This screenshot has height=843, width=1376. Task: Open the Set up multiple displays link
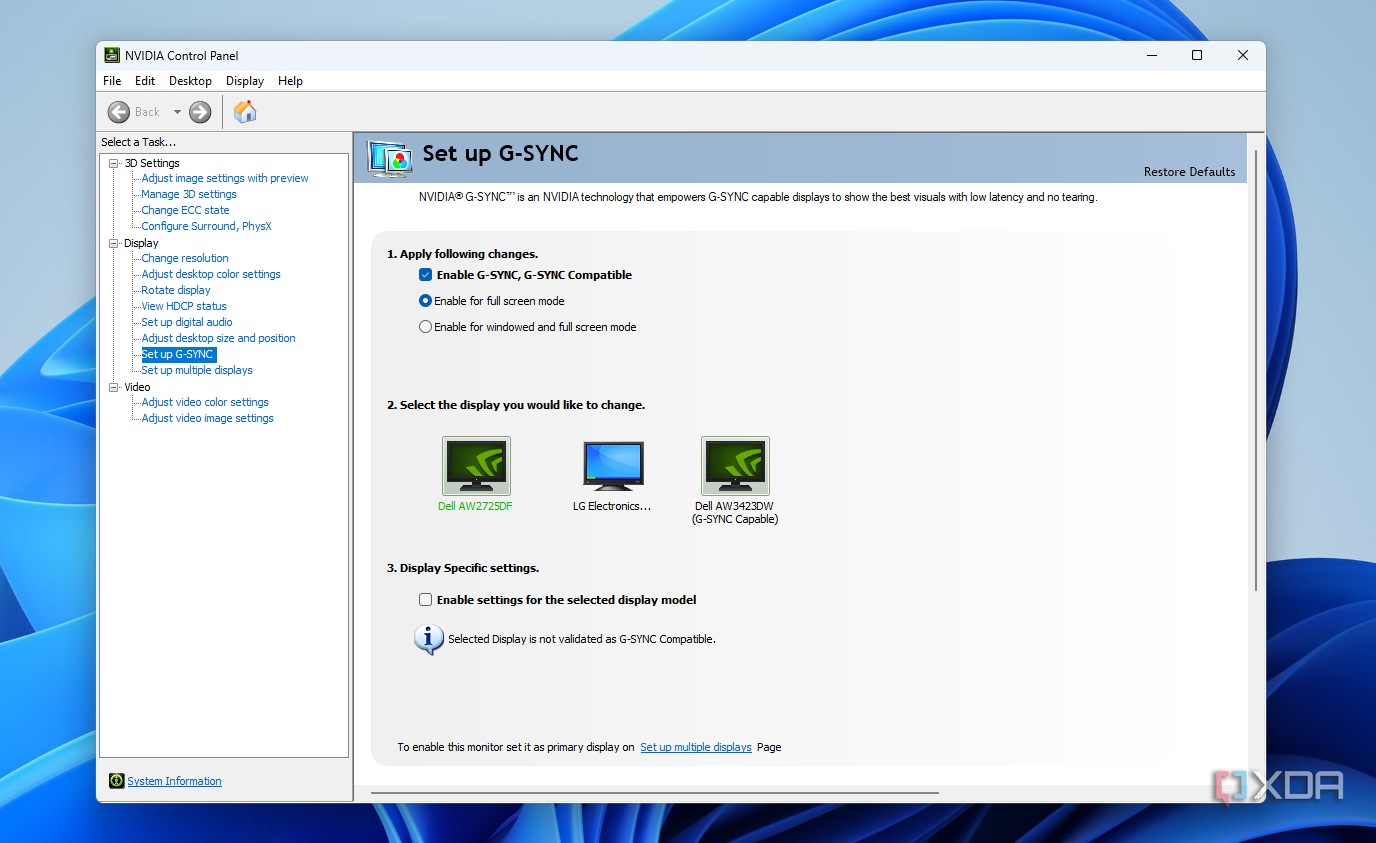click(x=696, y=747)
